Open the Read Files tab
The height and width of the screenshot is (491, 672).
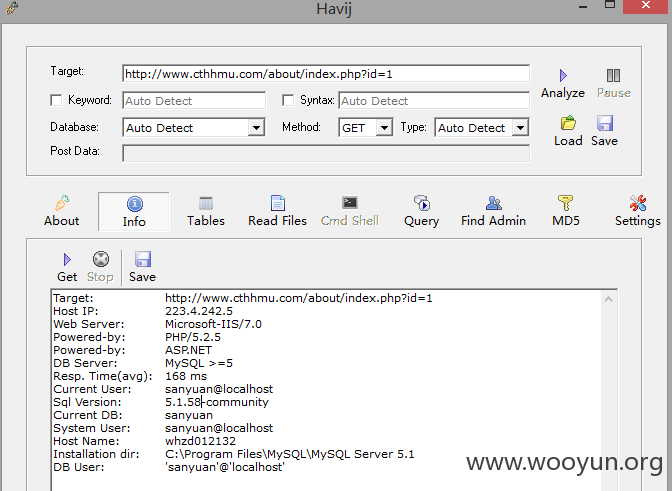pyautogui.click(x=277, y=212)
